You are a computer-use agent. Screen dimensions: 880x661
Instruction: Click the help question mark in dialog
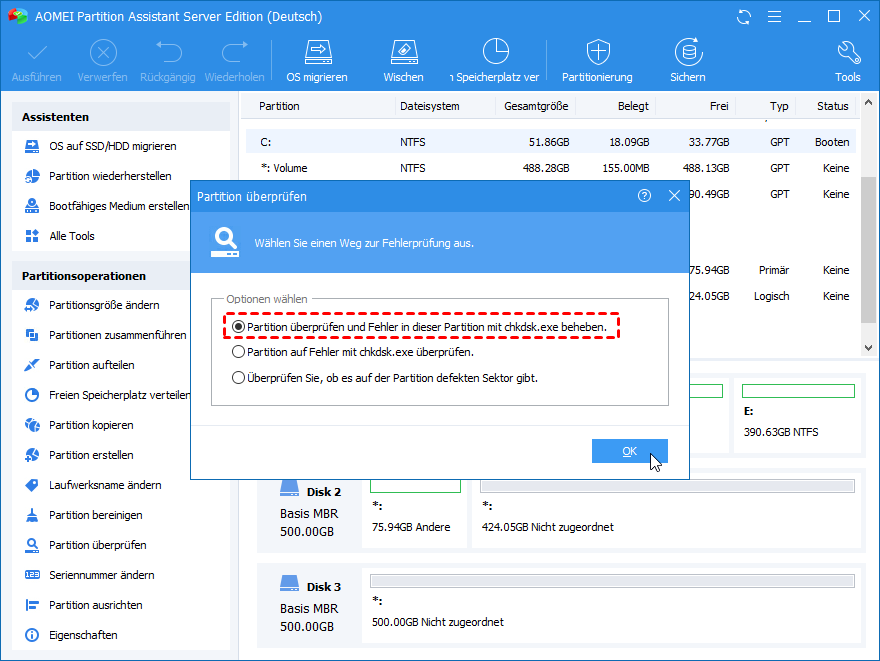click(644, 196)
